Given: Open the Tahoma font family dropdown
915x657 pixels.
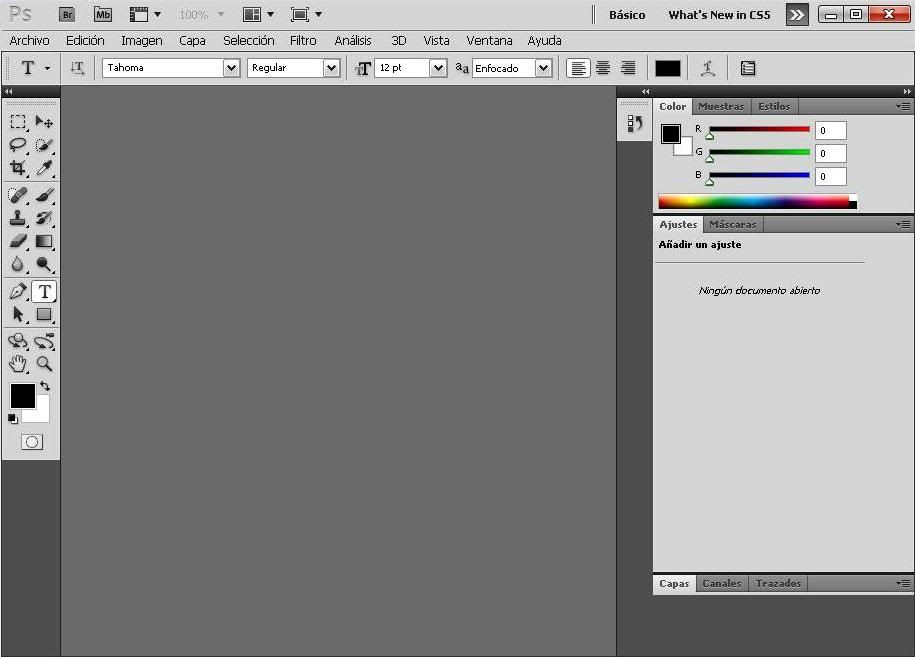Looking at the screenshot, I should (x=231, y=68).
